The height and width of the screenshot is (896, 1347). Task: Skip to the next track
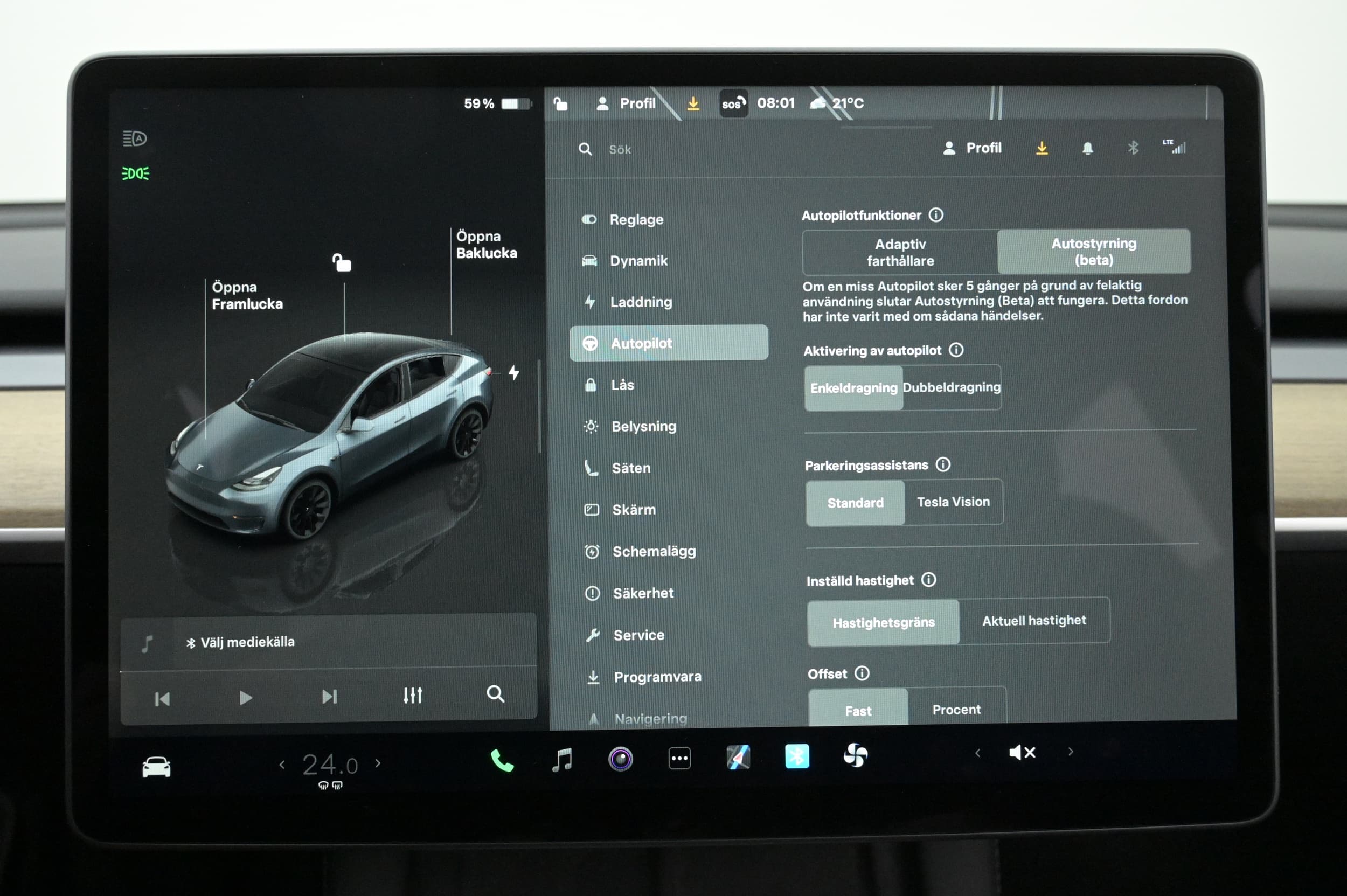click(329, 697)
